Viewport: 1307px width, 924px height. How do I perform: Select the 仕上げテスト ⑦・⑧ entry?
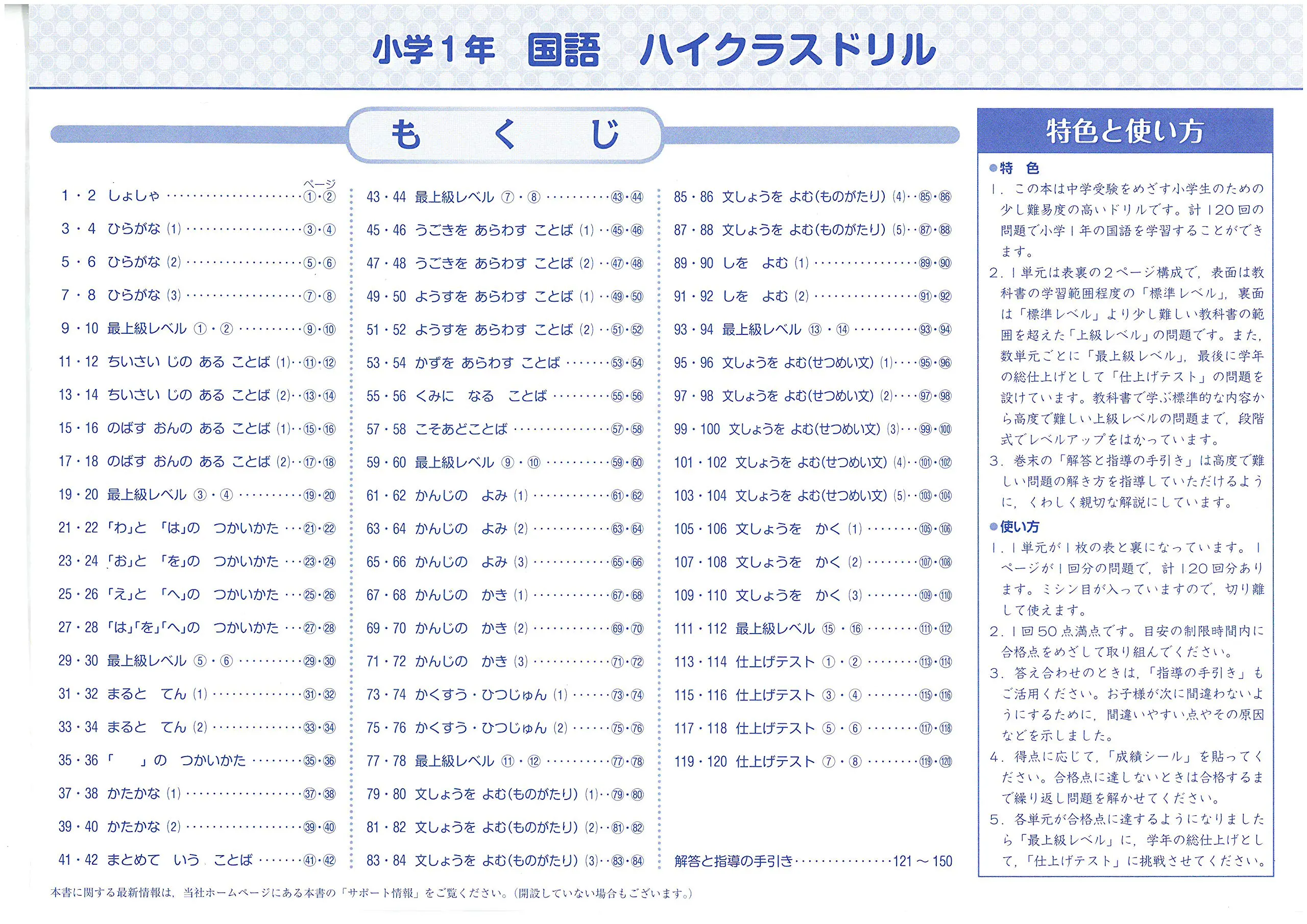(x=798, y=761)
